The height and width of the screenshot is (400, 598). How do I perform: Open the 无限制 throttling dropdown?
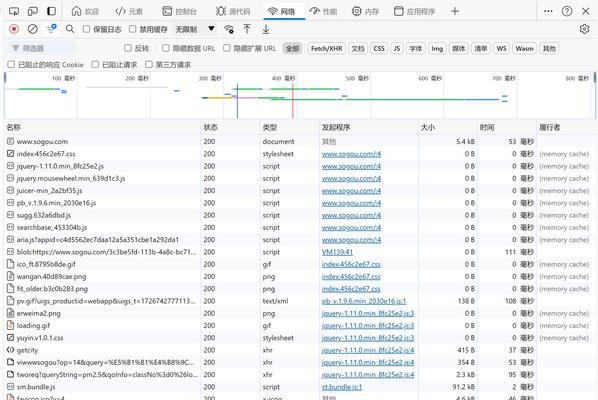[x=195, y=29]
